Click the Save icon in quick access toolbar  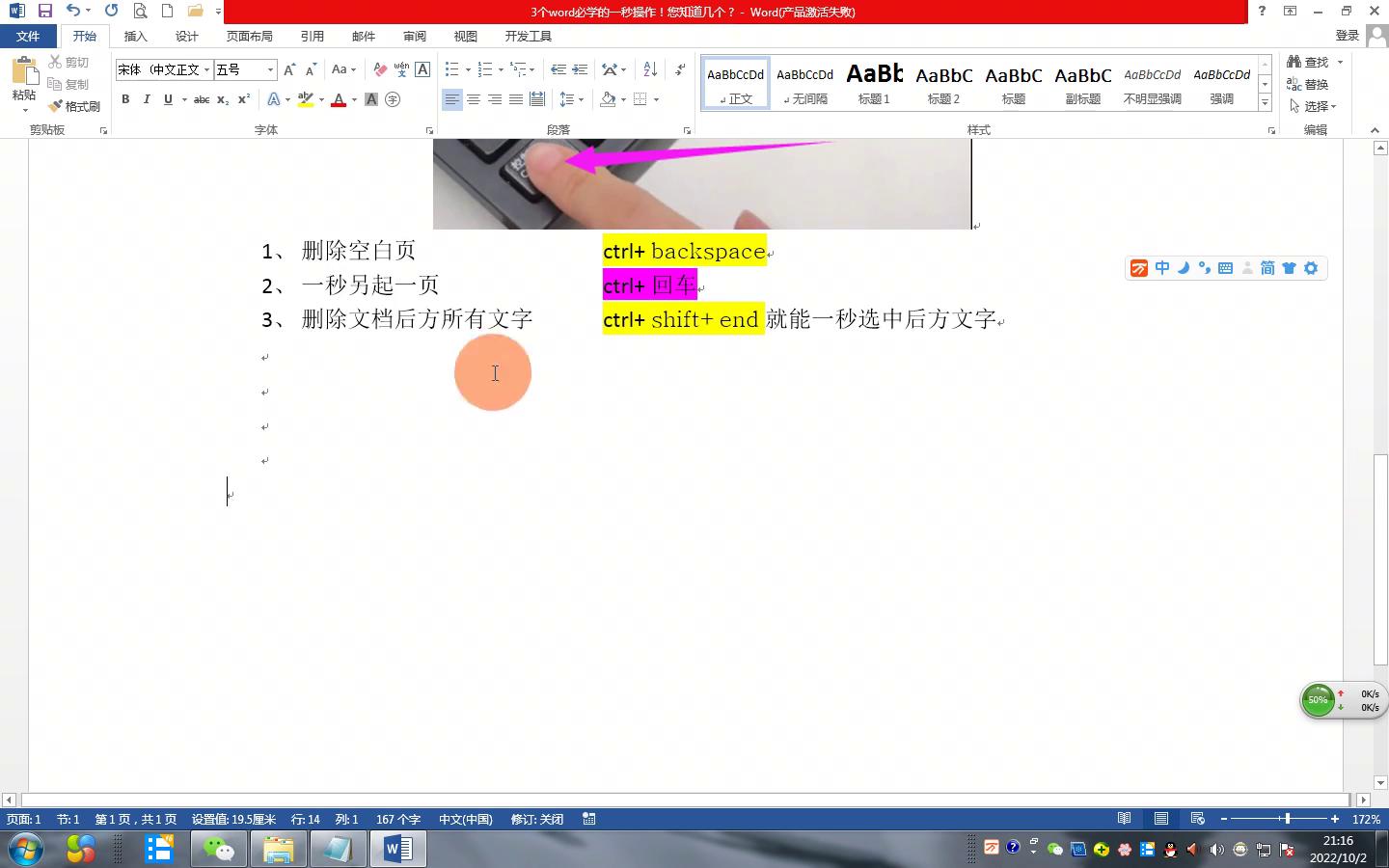pyautogui.click(x=44, y=11)
